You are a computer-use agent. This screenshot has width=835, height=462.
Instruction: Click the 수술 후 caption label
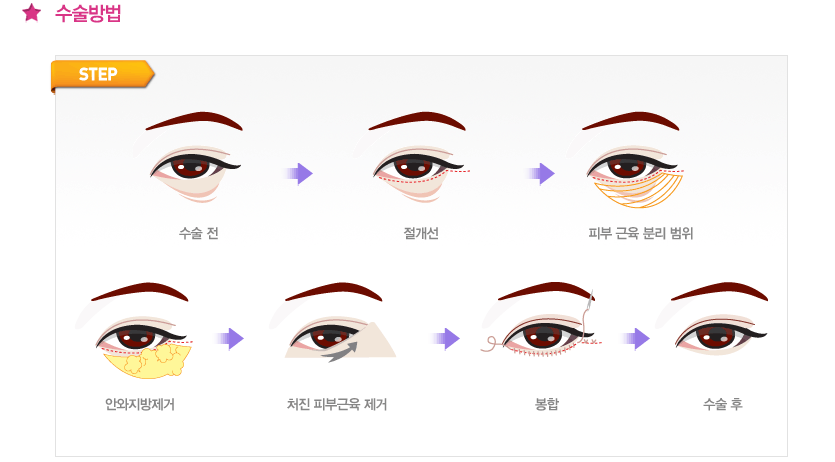[723, 404]
